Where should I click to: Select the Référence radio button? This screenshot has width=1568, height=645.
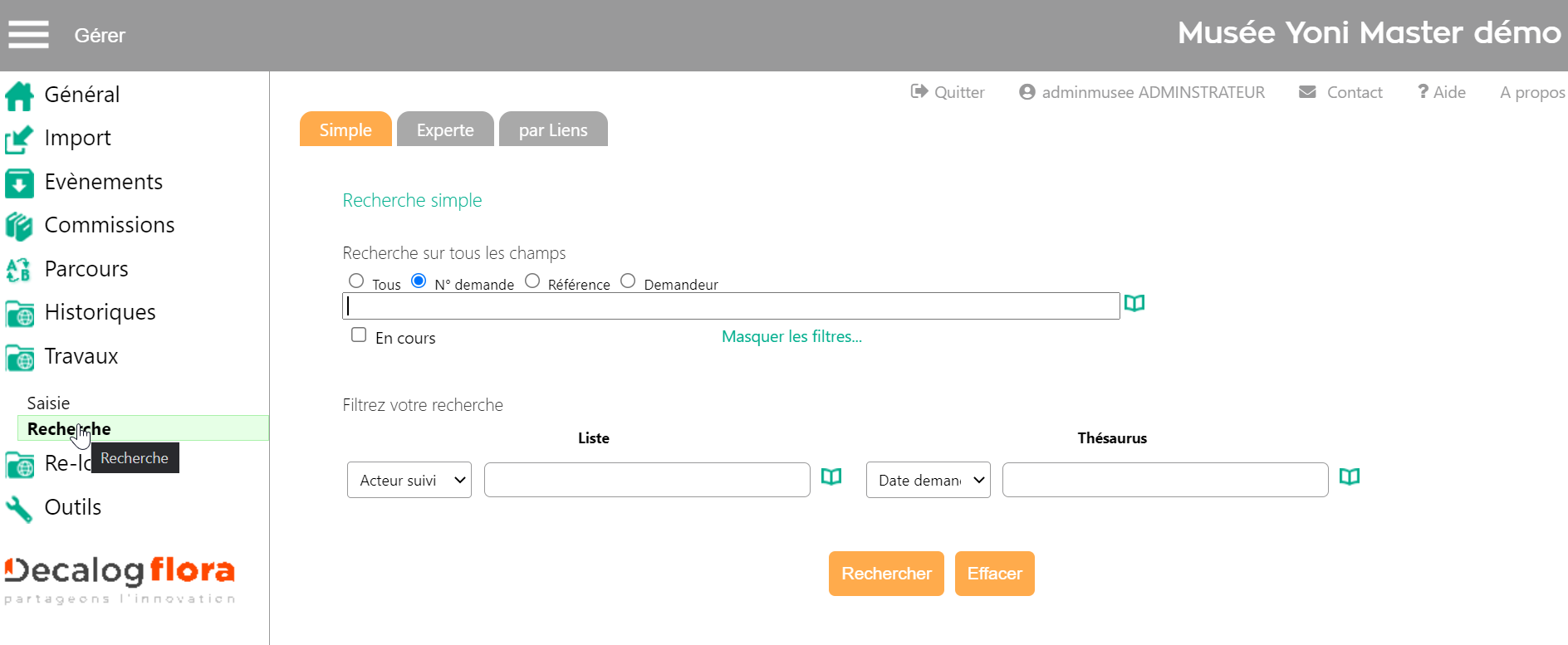tap(532, 281)
